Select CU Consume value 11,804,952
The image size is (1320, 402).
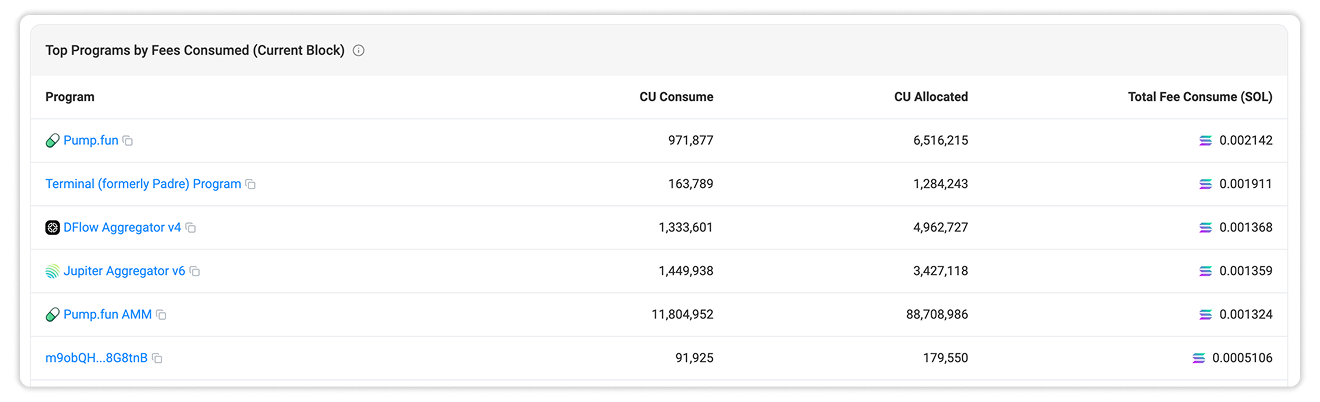[x=682, y=314]
